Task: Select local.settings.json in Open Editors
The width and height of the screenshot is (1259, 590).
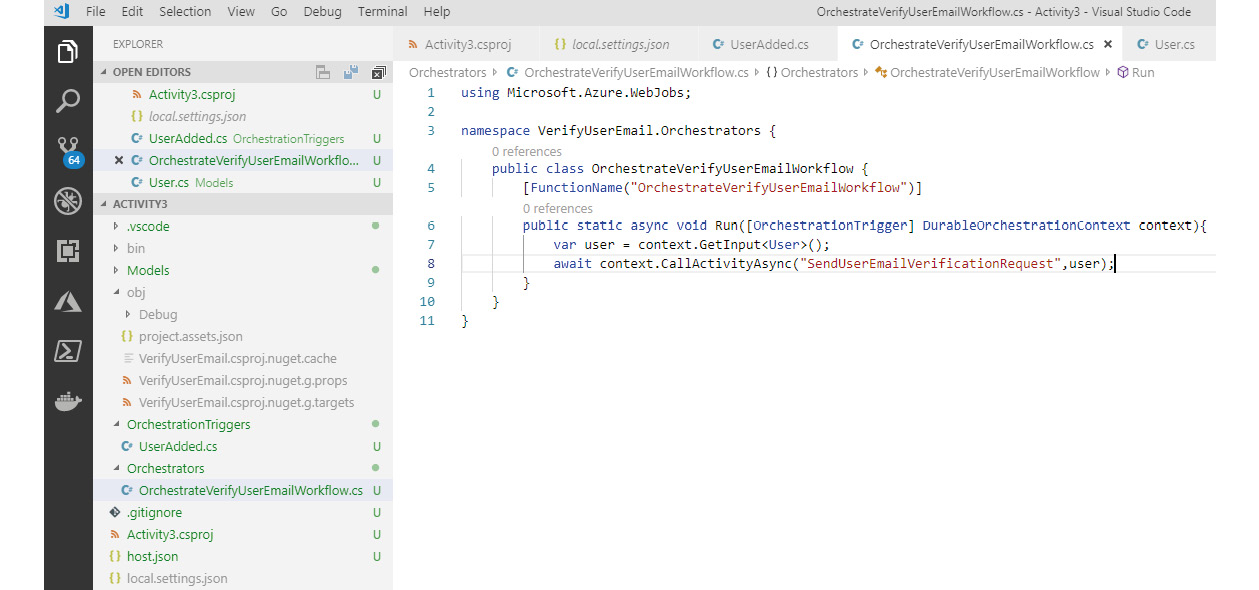Action: point(197,116)
